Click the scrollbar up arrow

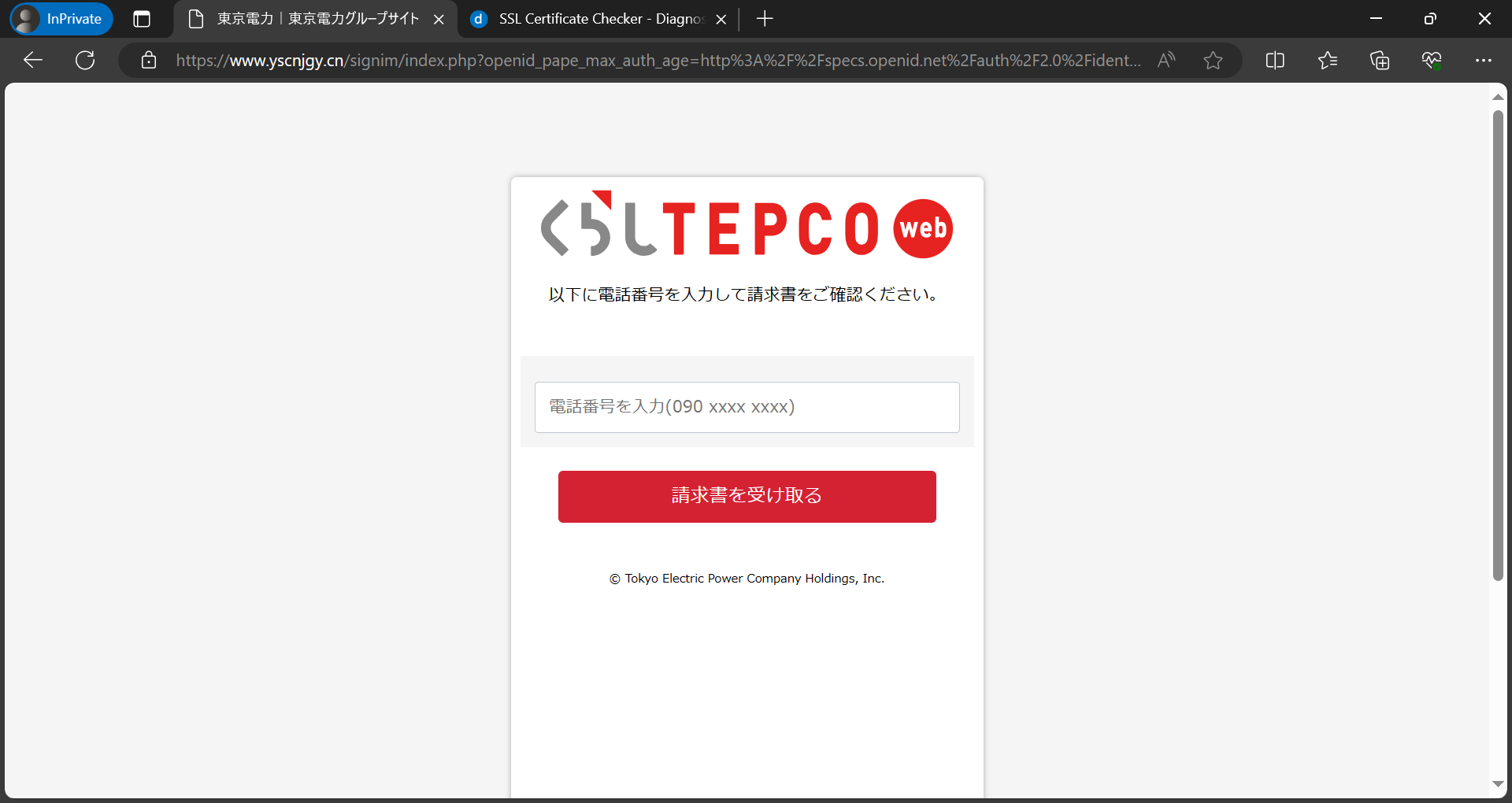click(x=1498, y=97)
